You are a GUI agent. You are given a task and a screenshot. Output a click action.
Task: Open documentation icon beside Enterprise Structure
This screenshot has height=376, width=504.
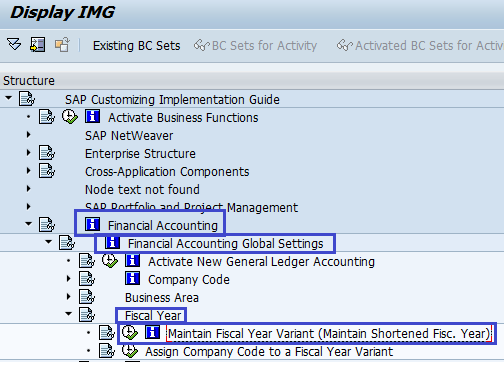click(x=47, y=153)
